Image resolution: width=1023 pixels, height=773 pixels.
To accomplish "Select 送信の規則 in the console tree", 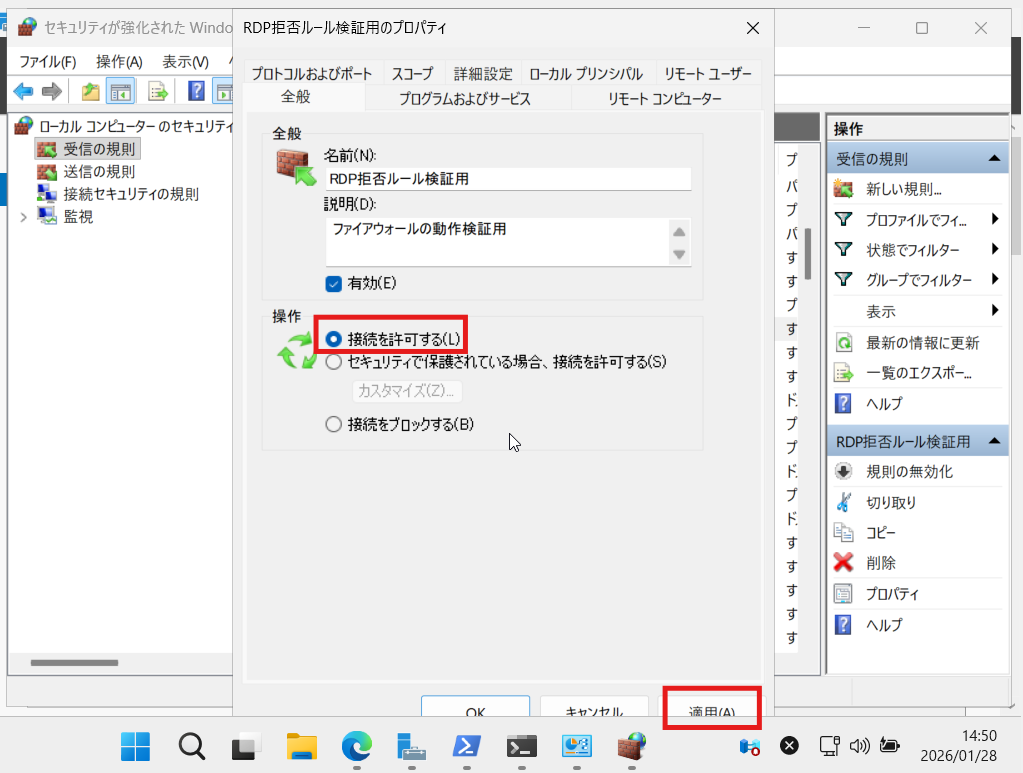I will 99,172.
